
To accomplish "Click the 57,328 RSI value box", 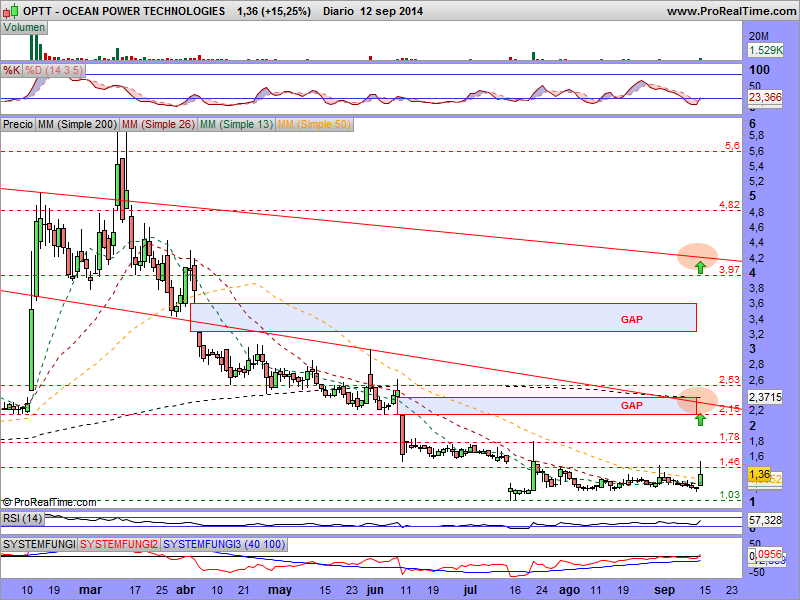I will (765, 520).
